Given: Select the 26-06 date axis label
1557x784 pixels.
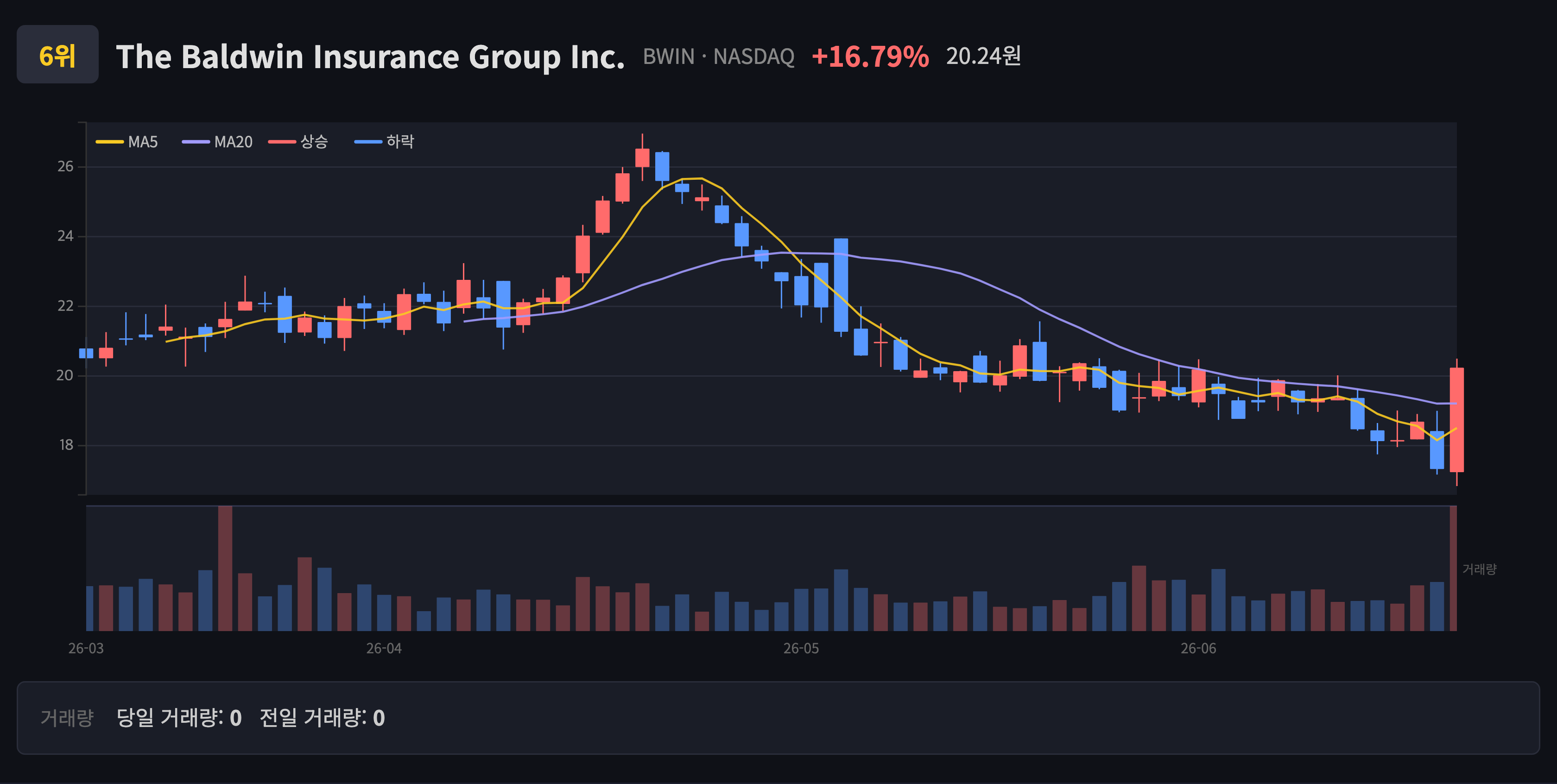Looking at the screenshot, I should (x=1199, y=649).
